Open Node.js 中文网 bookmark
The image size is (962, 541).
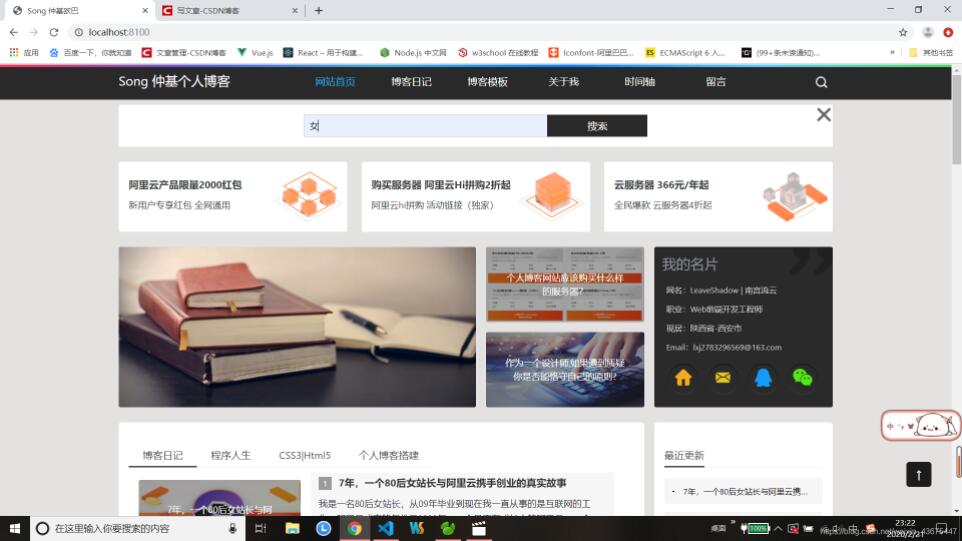(x=413, y=53)
